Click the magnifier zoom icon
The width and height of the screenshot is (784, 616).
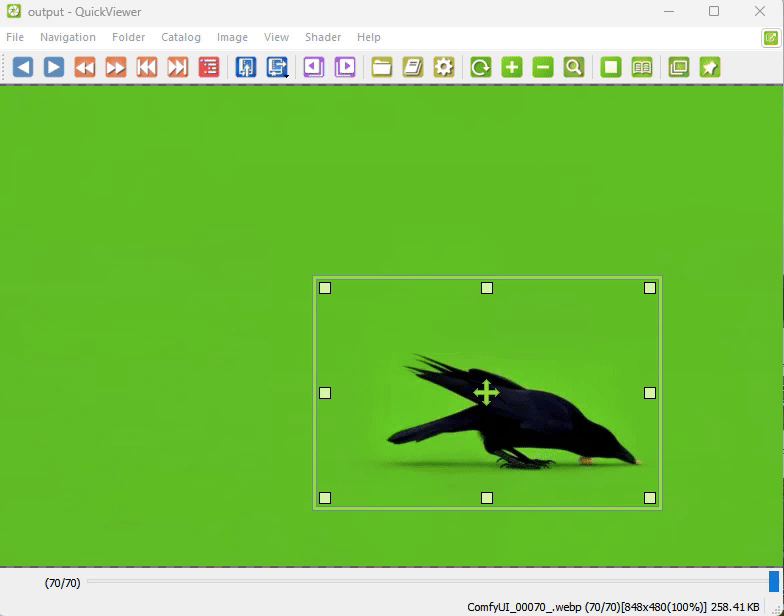click(574, 67)
